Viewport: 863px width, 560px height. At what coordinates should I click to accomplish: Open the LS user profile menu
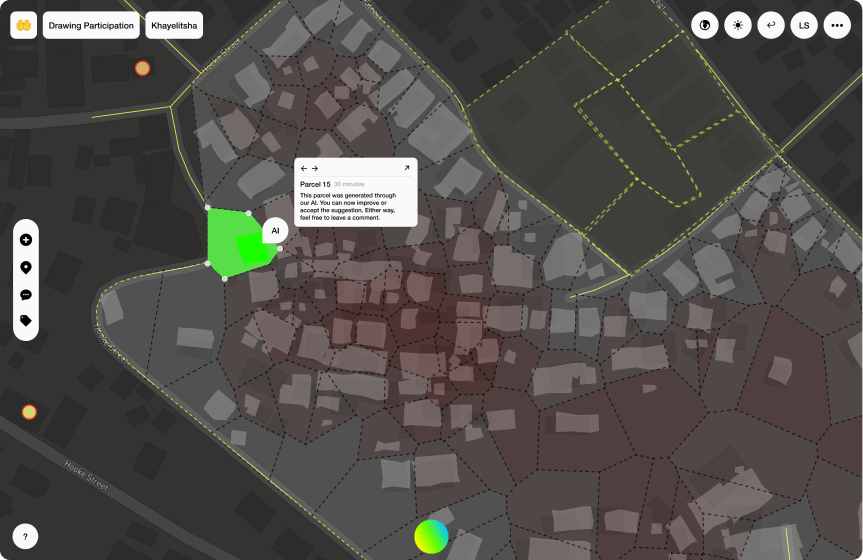(x=803, y=25)
